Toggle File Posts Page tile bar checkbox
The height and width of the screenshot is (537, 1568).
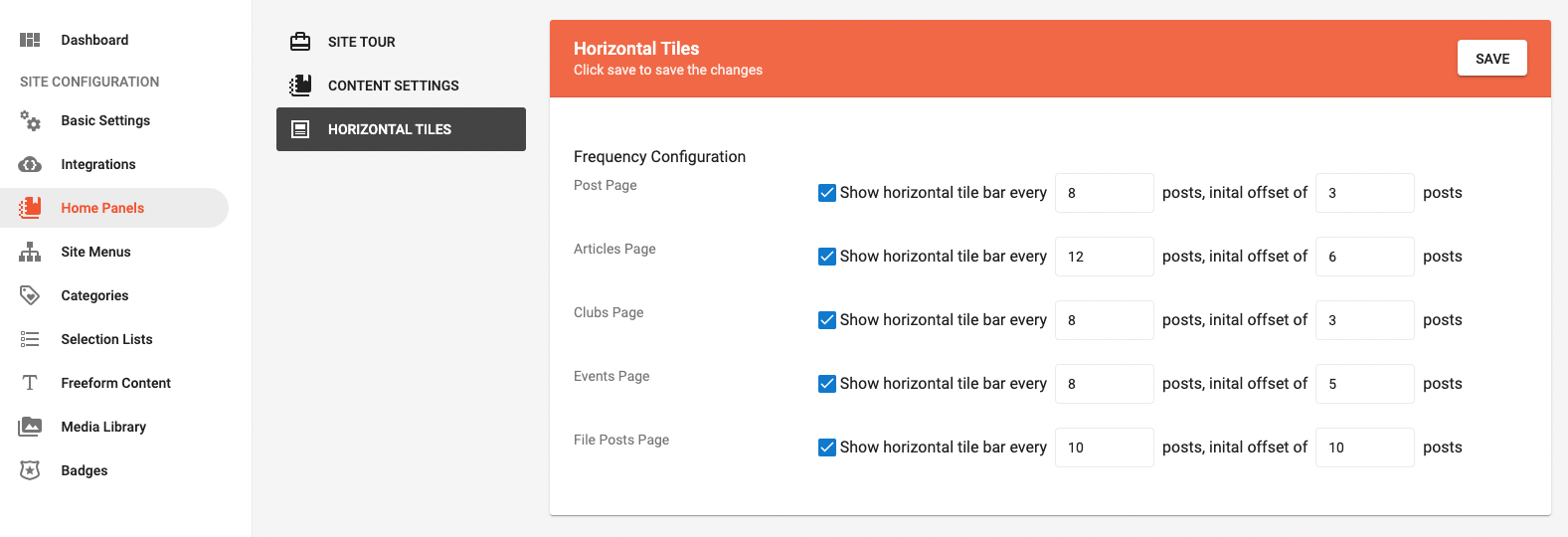pyautogui.click(x=826, y=447)
